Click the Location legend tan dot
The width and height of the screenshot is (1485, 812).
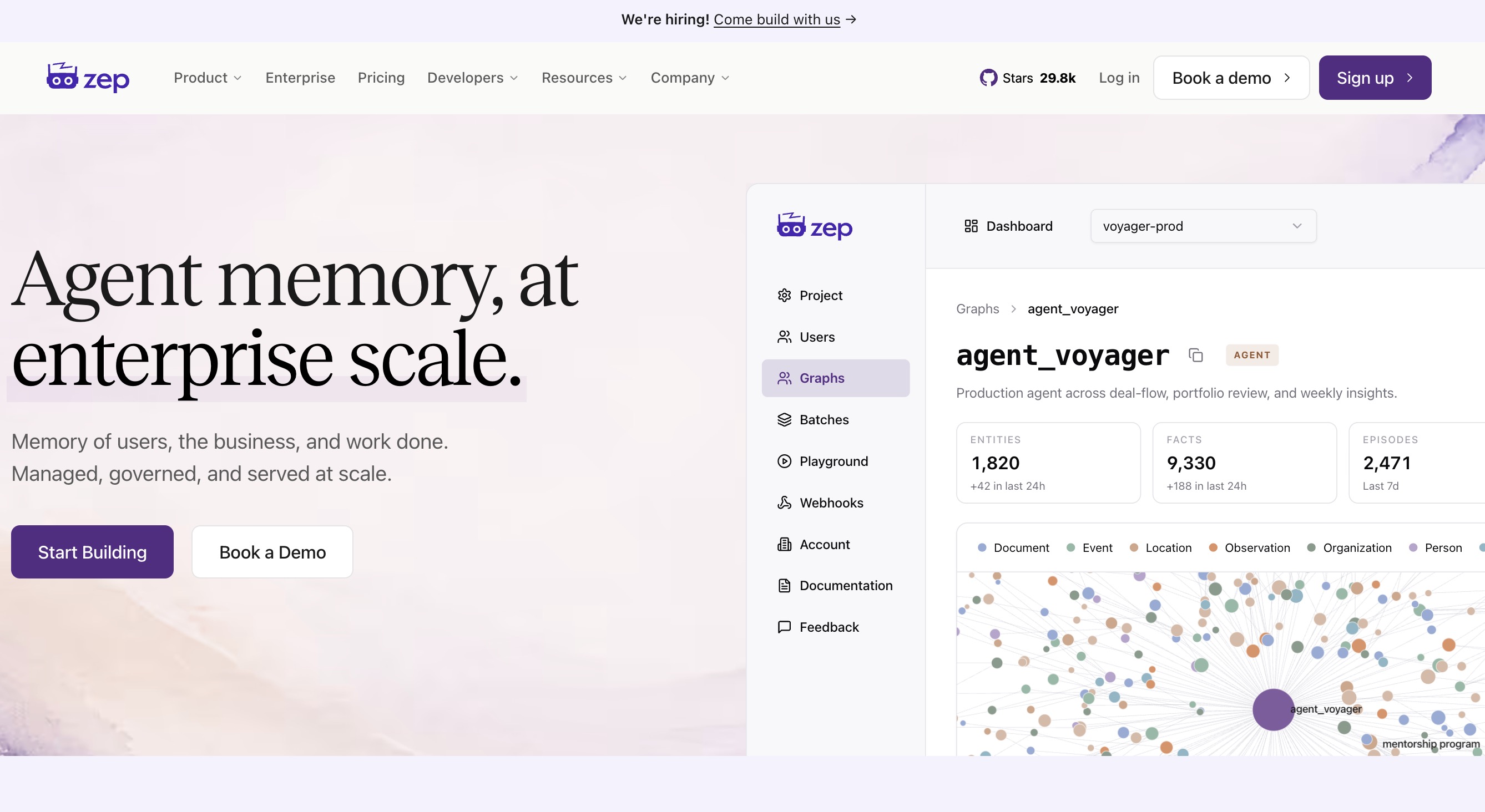pos(1134,547)
